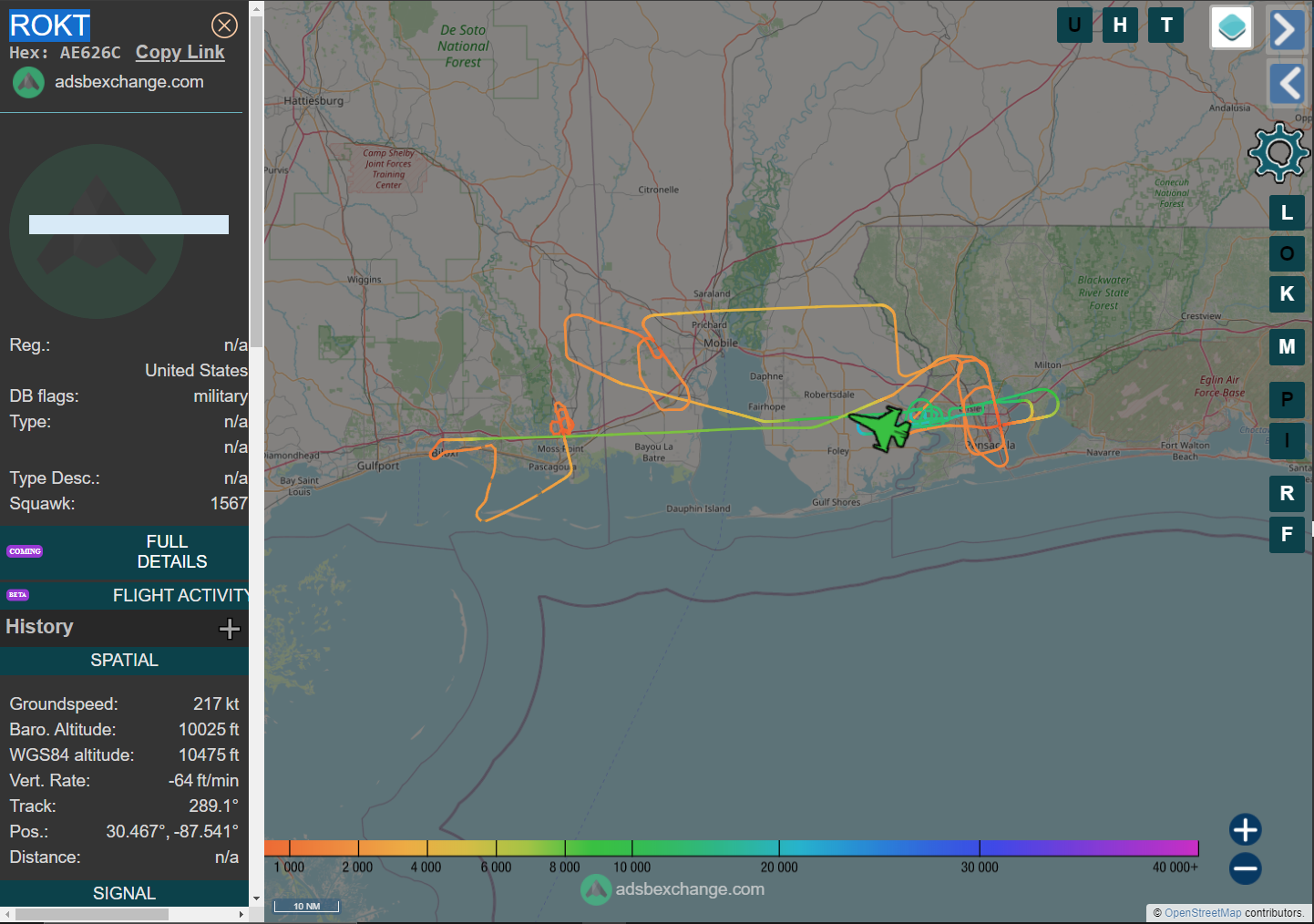Toggle the I map option
Image resolution: width=1314 pixels, height=924 pixels.
(1287, 440)
